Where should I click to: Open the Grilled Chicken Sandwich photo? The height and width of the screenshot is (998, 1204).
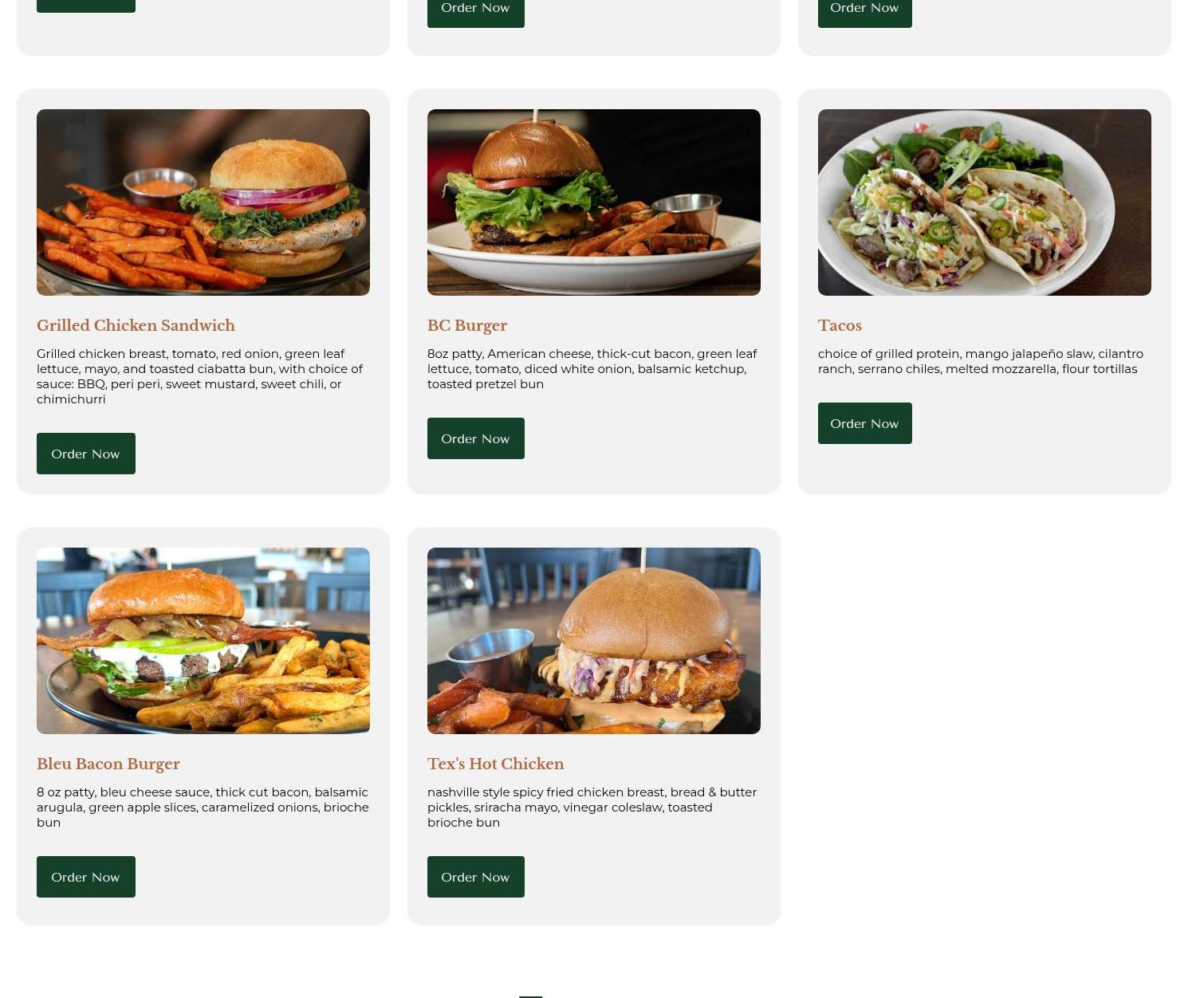[203, 202]
